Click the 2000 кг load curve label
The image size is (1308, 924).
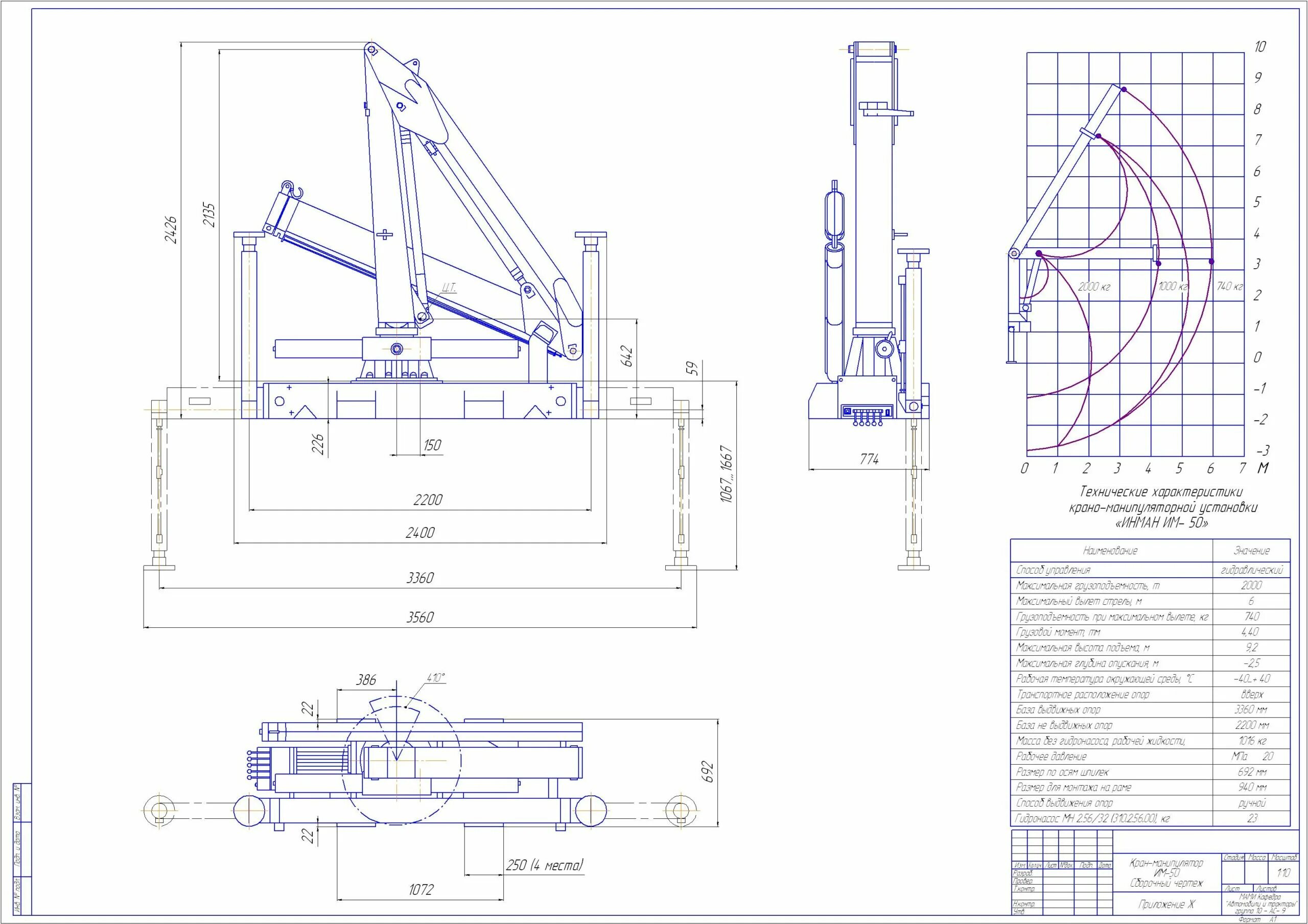point(1094,287)
